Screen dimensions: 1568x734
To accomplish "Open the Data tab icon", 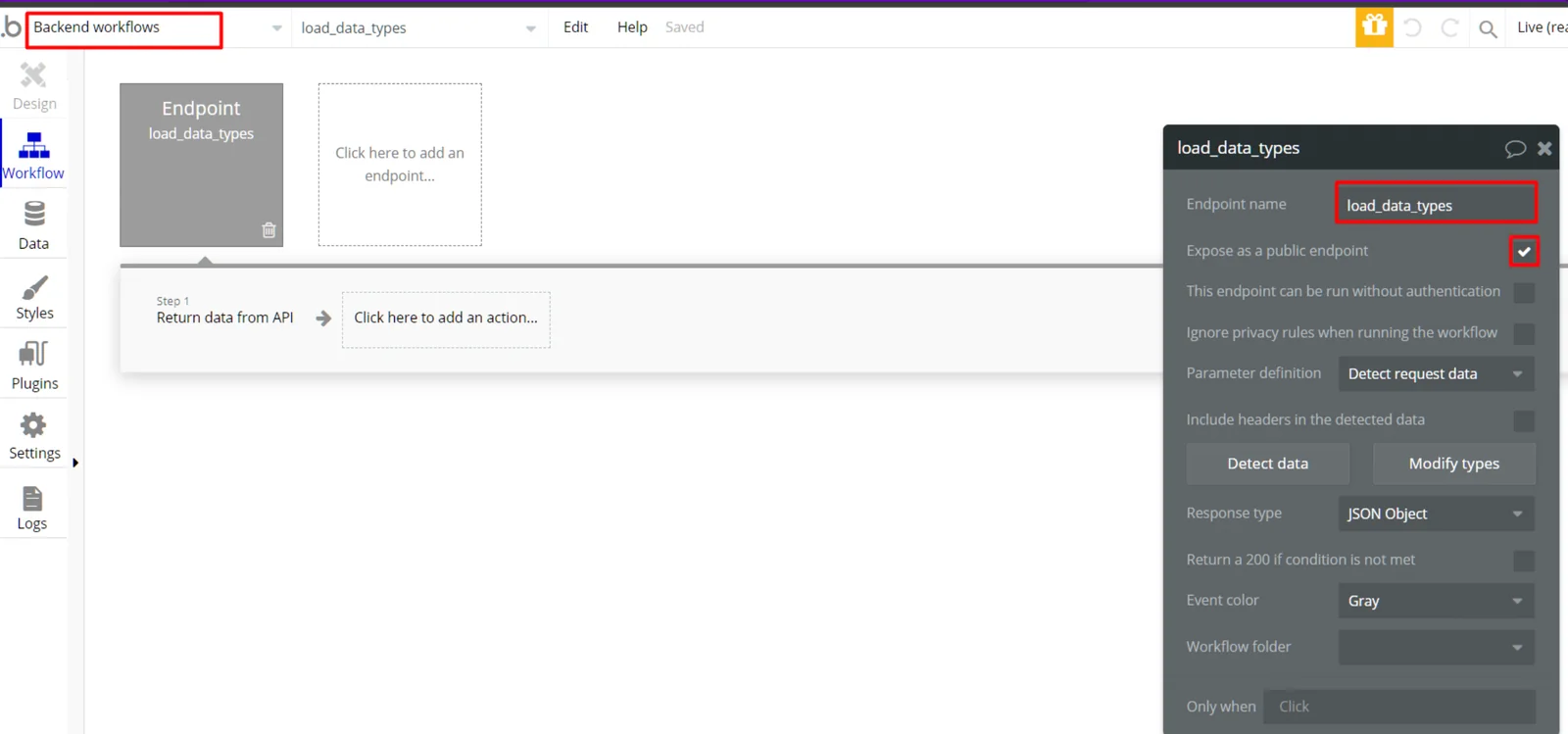I will [34, 214].
